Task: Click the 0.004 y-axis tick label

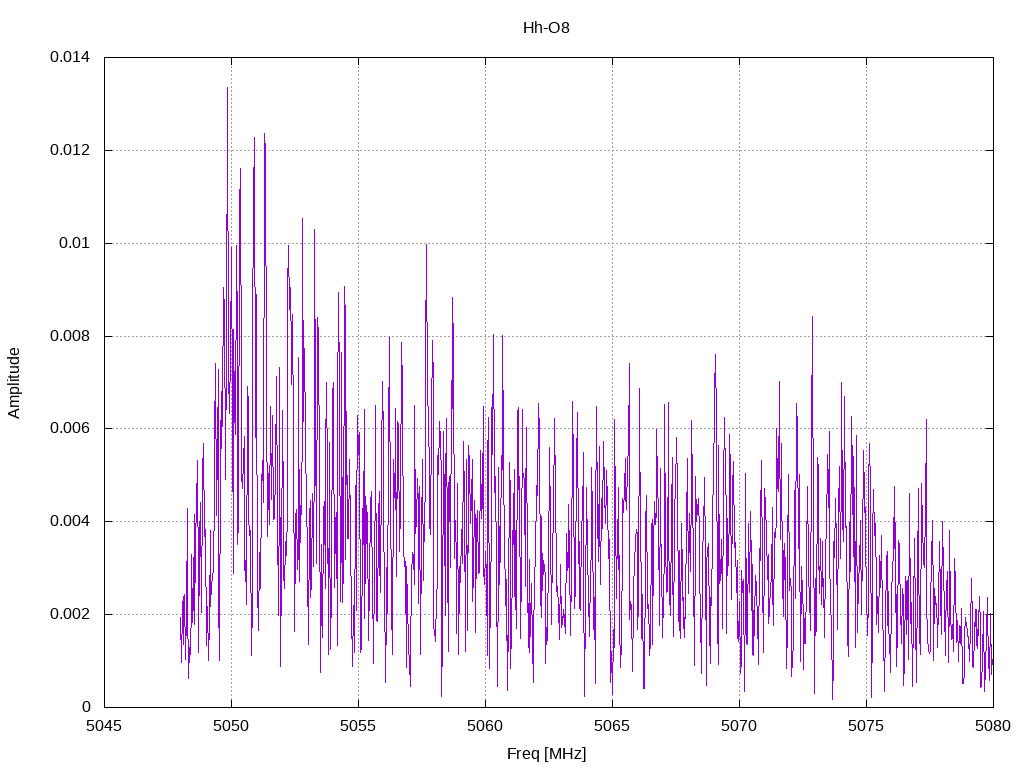Action: 70,521
